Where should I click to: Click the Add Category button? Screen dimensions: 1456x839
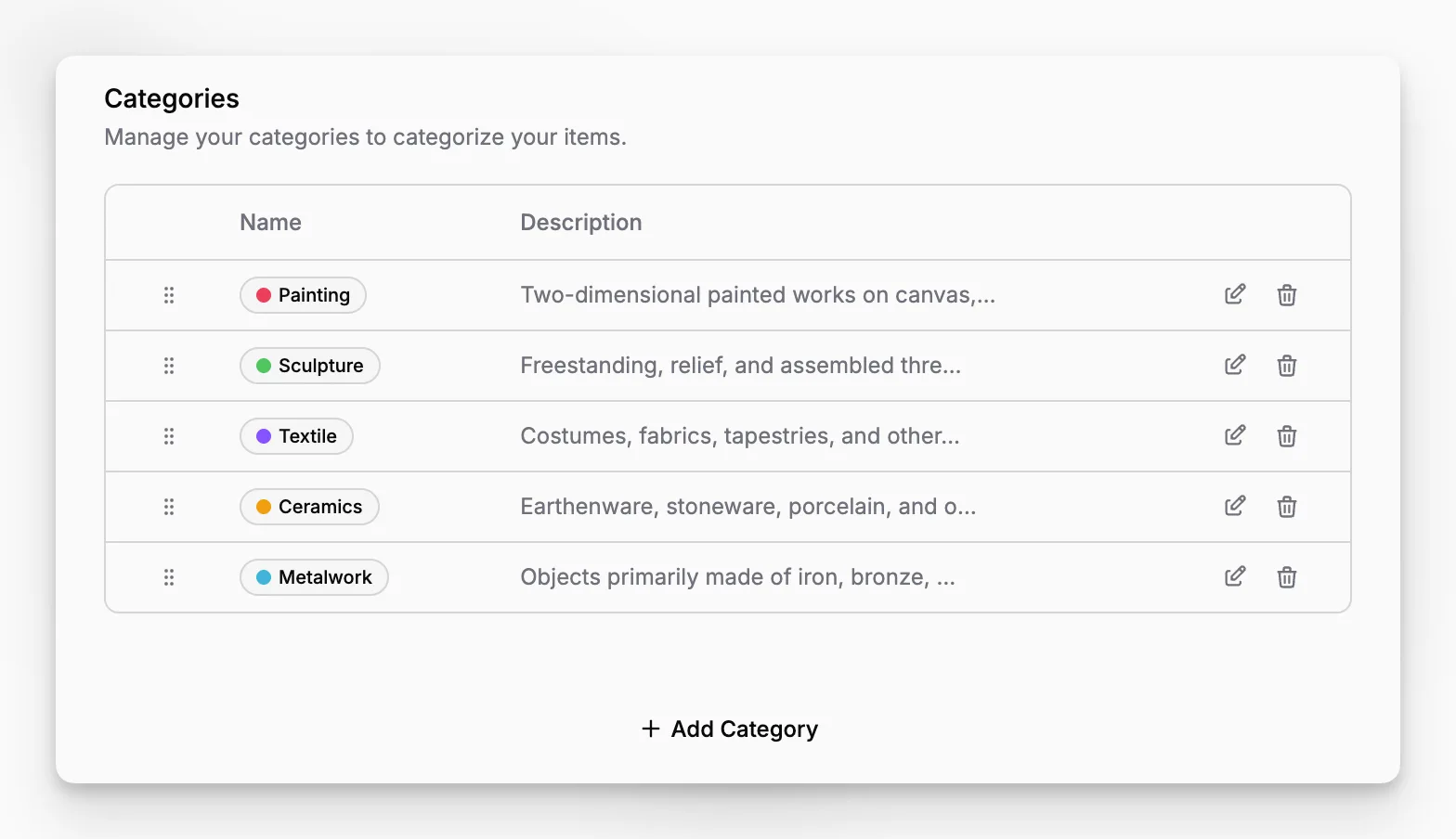[729, 729]
